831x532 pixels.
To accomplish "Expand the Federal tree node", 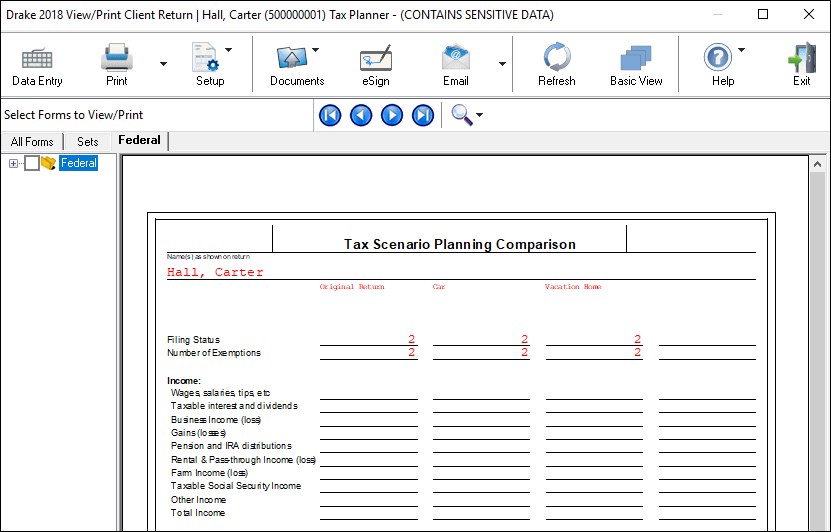I will pos(13,163).
